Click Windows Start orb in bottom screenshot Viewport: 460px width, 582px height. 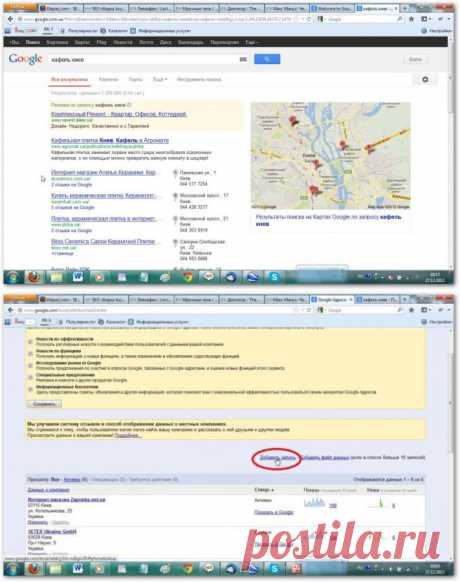tap(12, 569)
